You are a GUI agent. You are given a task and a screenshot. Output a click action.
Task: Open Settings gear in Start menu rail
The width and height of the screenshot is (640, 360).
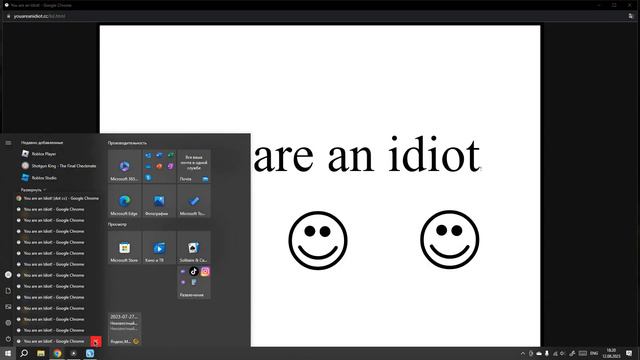pyautogui.click(x=8, y=322)
